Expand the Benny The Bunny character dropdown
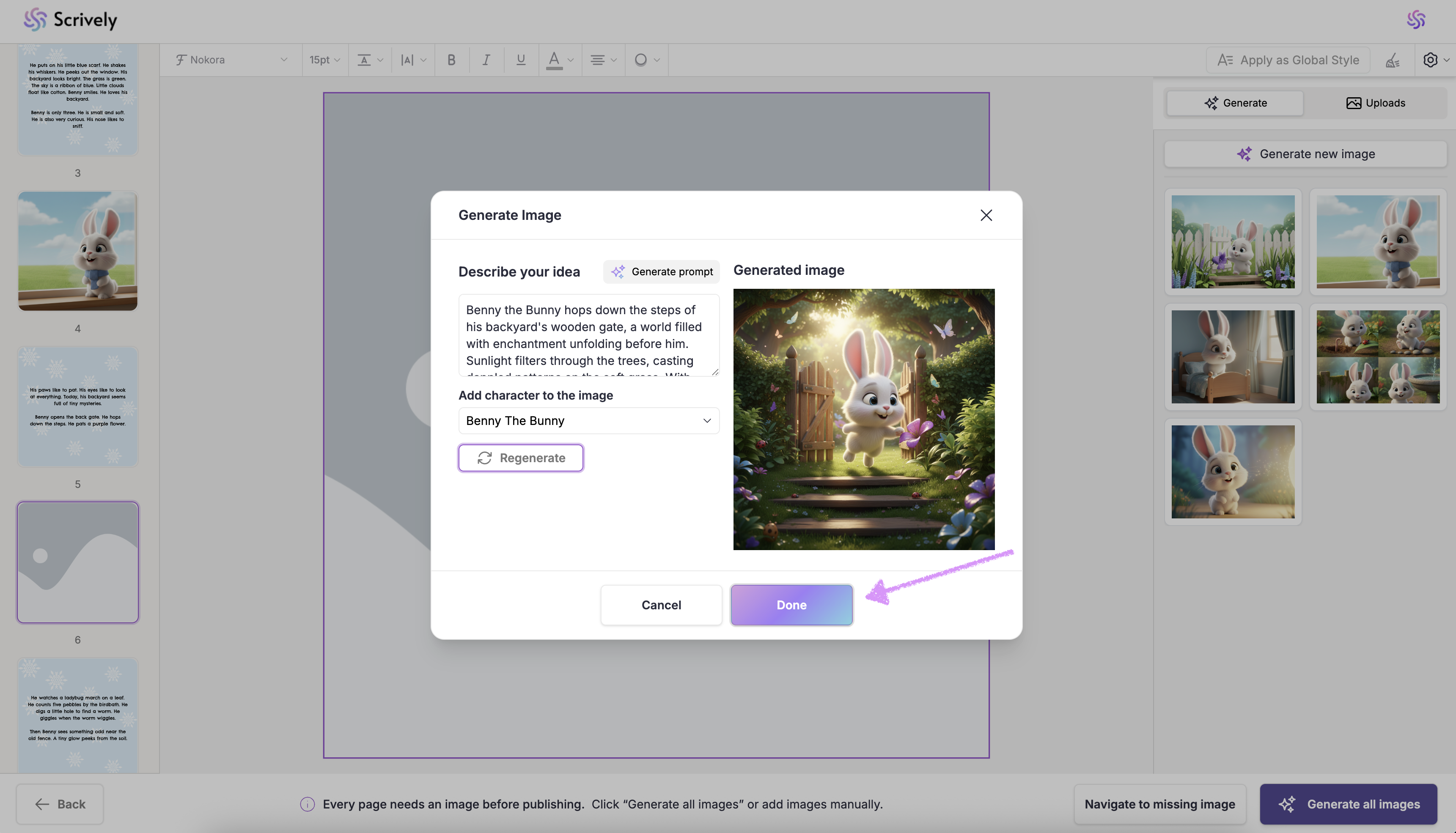Screen dimensions: 1456x833 click(588, 420)
